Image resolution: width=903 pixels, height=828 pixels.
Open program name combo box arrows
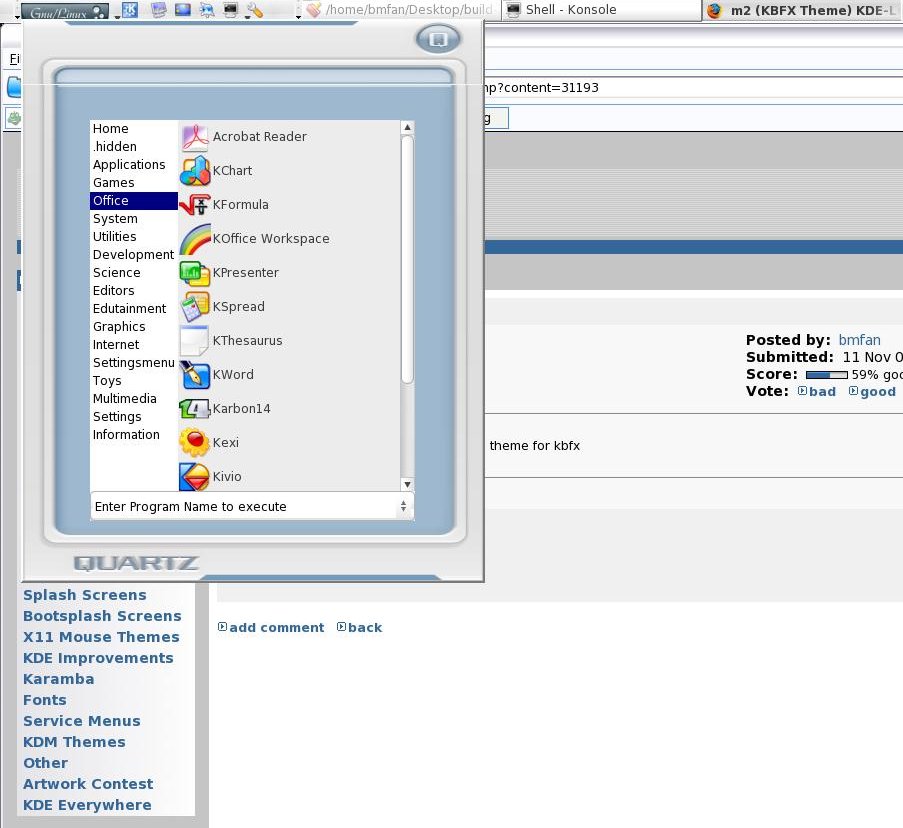point(403,506)
